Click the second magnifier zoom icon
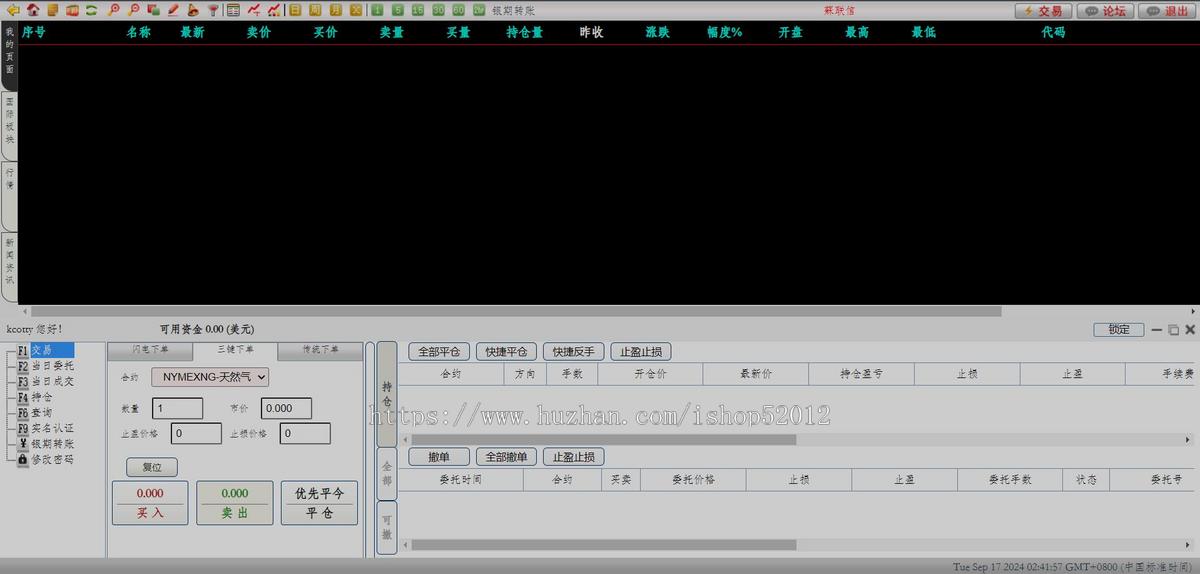Screen dimensions: 1200x574 (134, 10)
